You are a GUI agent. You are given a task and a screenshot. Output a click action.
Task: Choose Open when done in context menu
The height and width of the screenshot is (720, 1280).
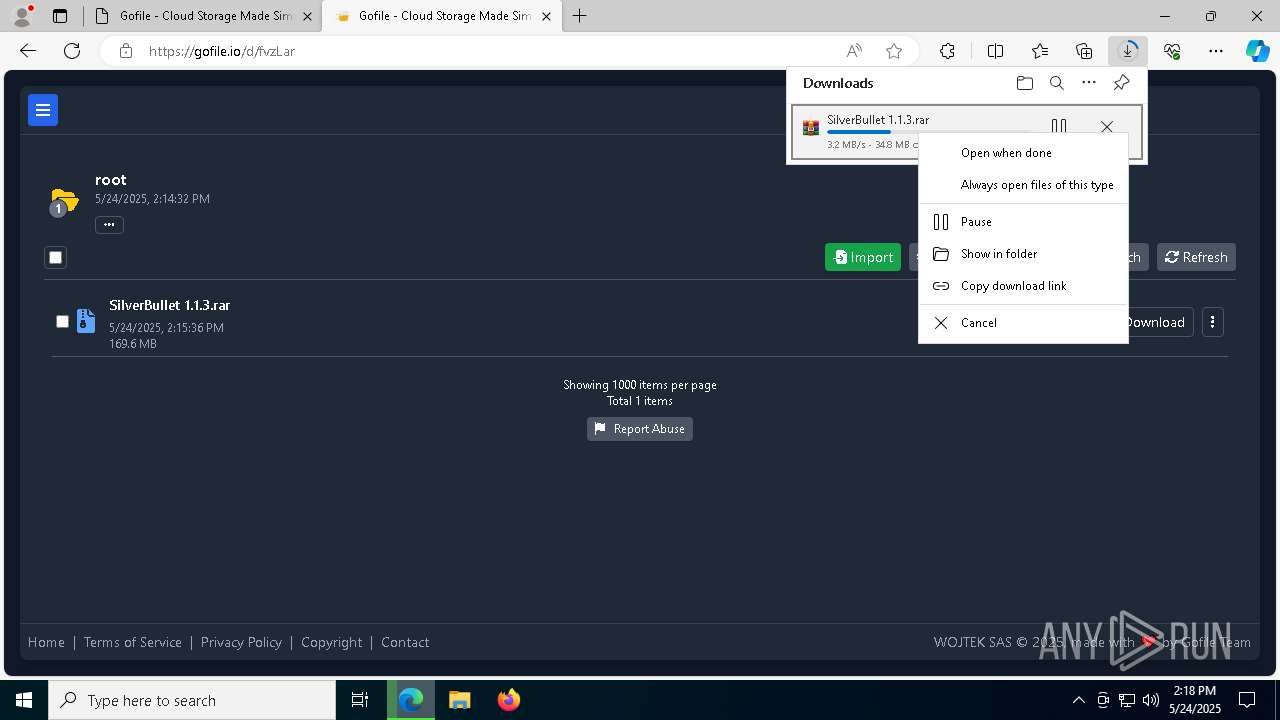pos(1023,153)
